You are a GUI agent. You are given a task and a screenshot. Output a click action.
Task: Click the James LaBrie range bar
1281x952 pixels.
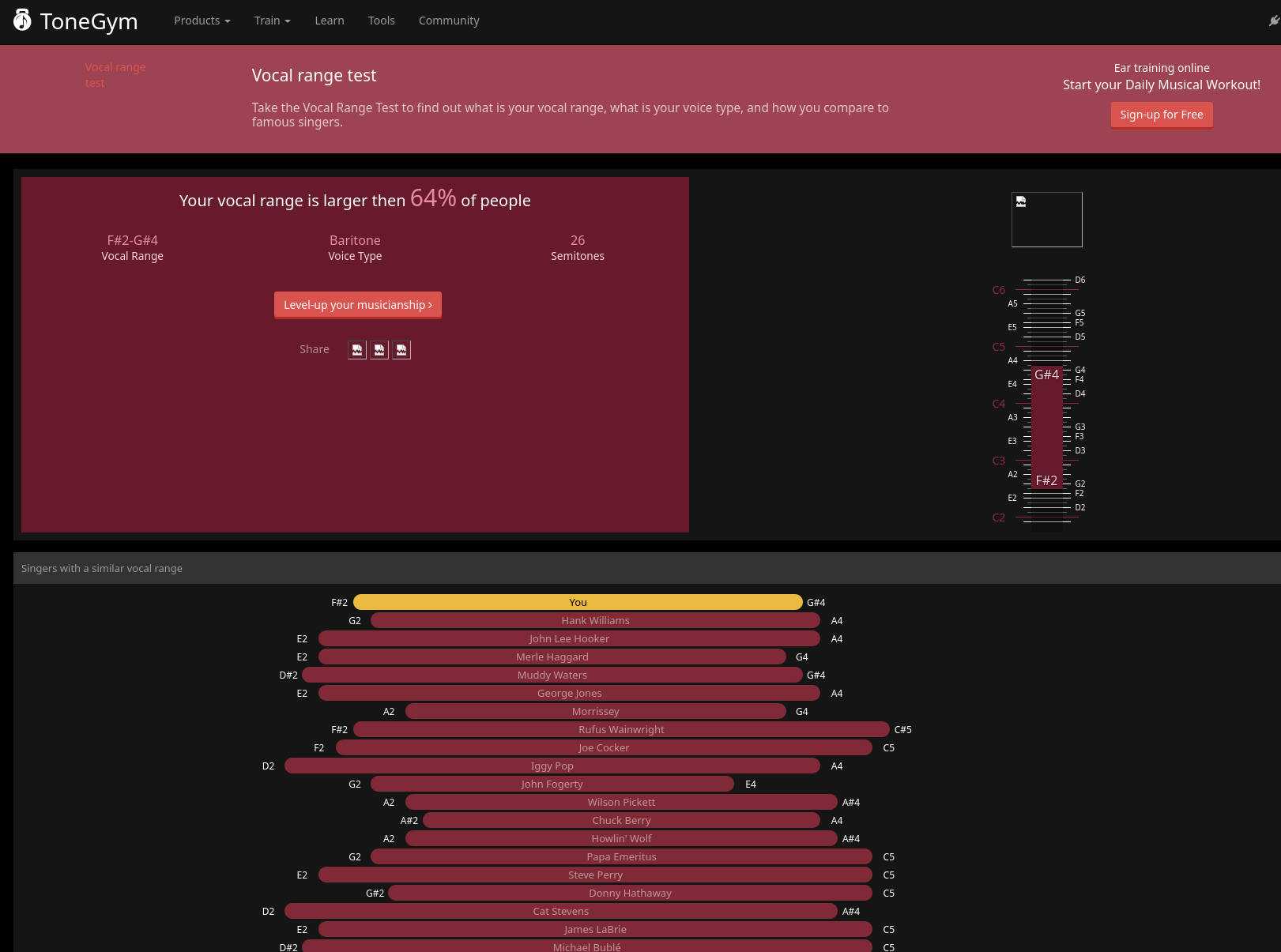coord(596,929)
